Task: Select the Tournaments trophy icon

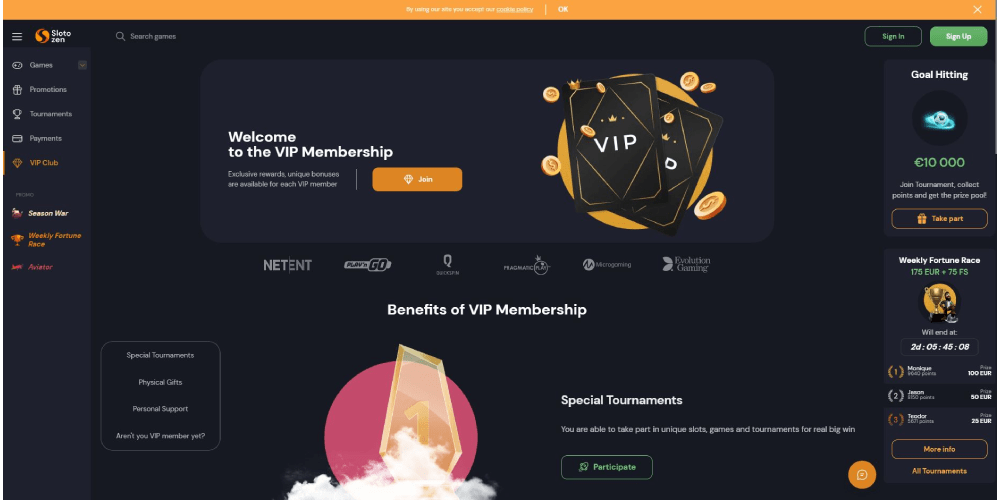Action: pyautogui.click(x=17, y=114)
